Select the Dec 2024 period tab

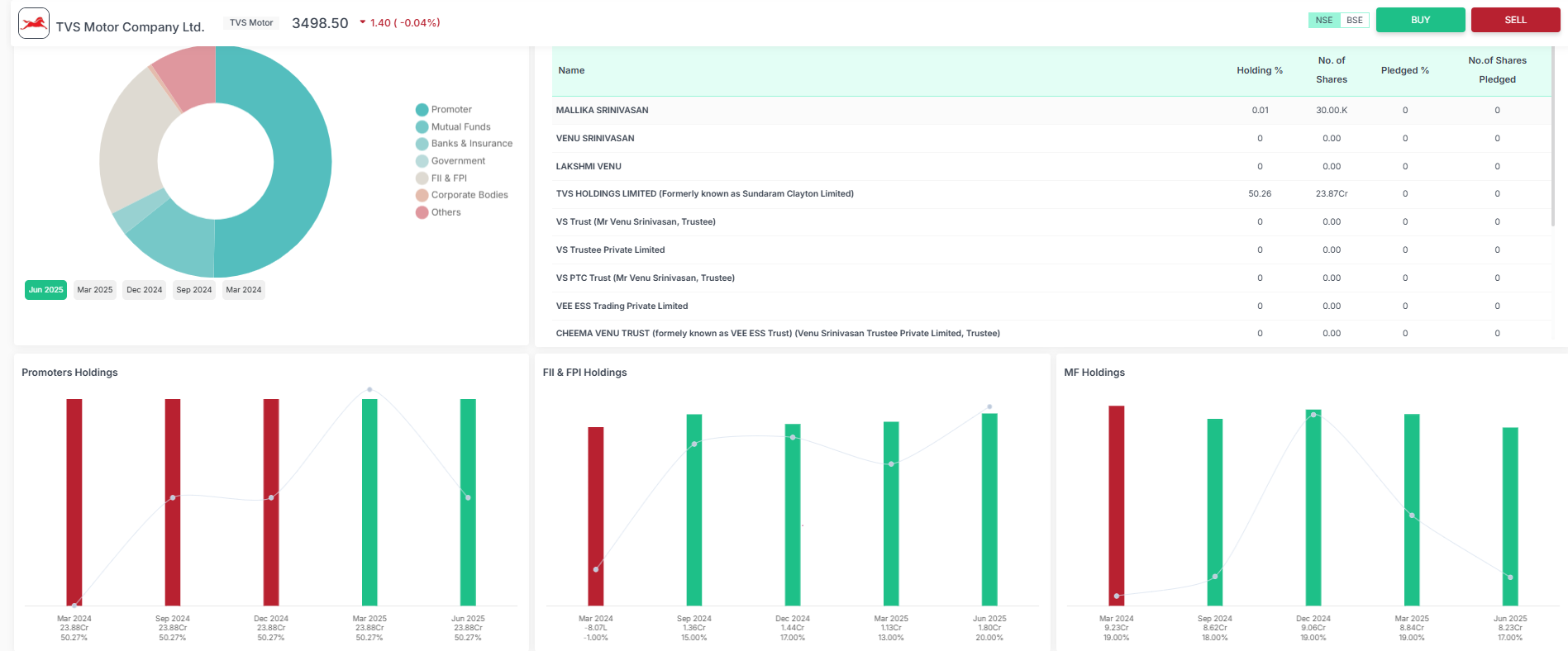[x=145, y=290]
